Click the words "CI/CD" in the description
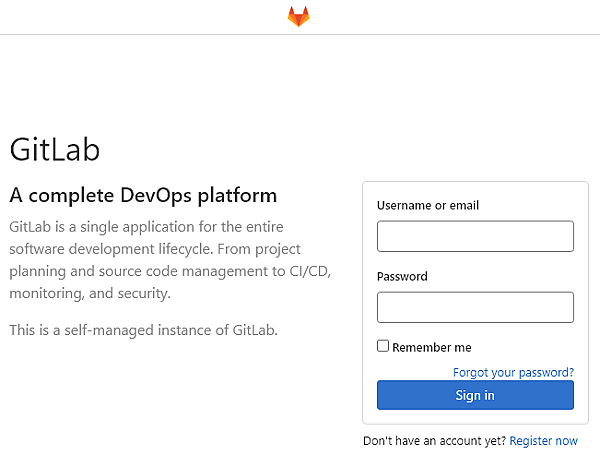This screenshot has height=455, width=600. point(306,271)
